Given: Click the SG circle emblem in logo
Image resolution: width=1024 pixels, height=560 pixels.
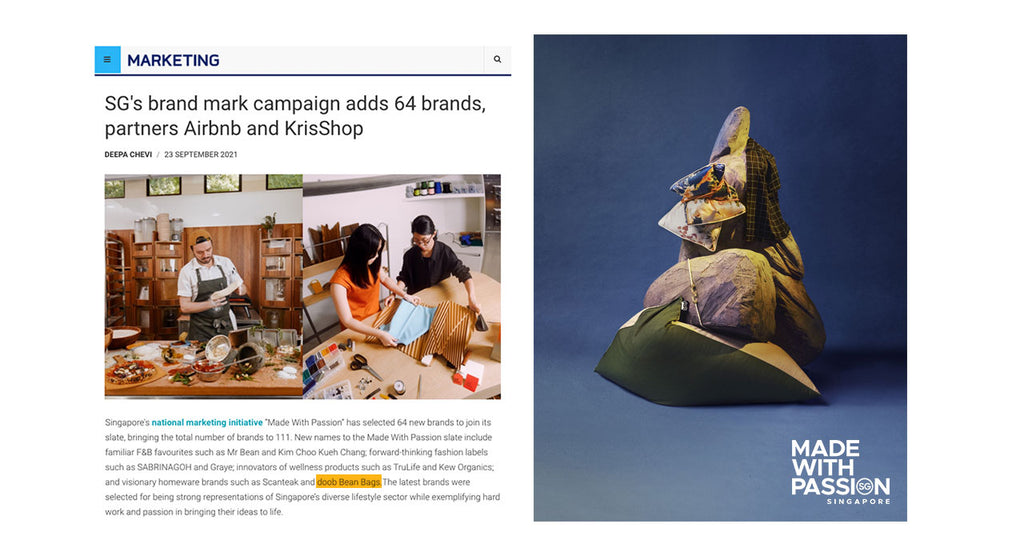Looking at the screenshot, I should 865,486.
